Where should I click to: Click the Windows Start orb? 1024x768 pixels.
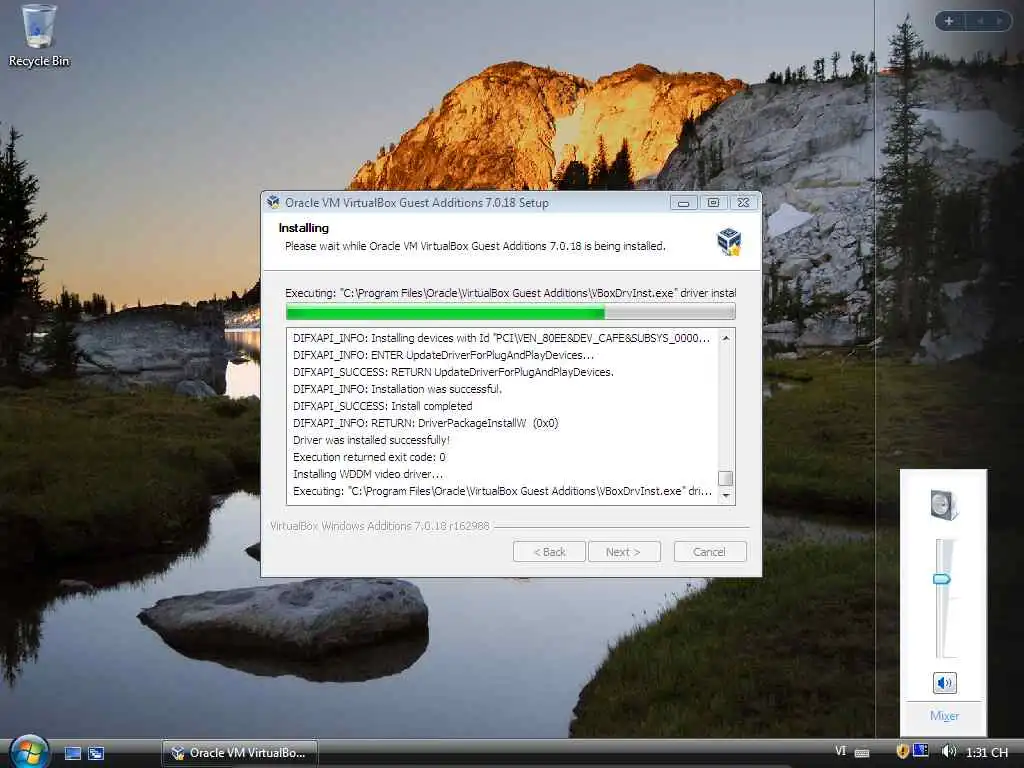29,752
